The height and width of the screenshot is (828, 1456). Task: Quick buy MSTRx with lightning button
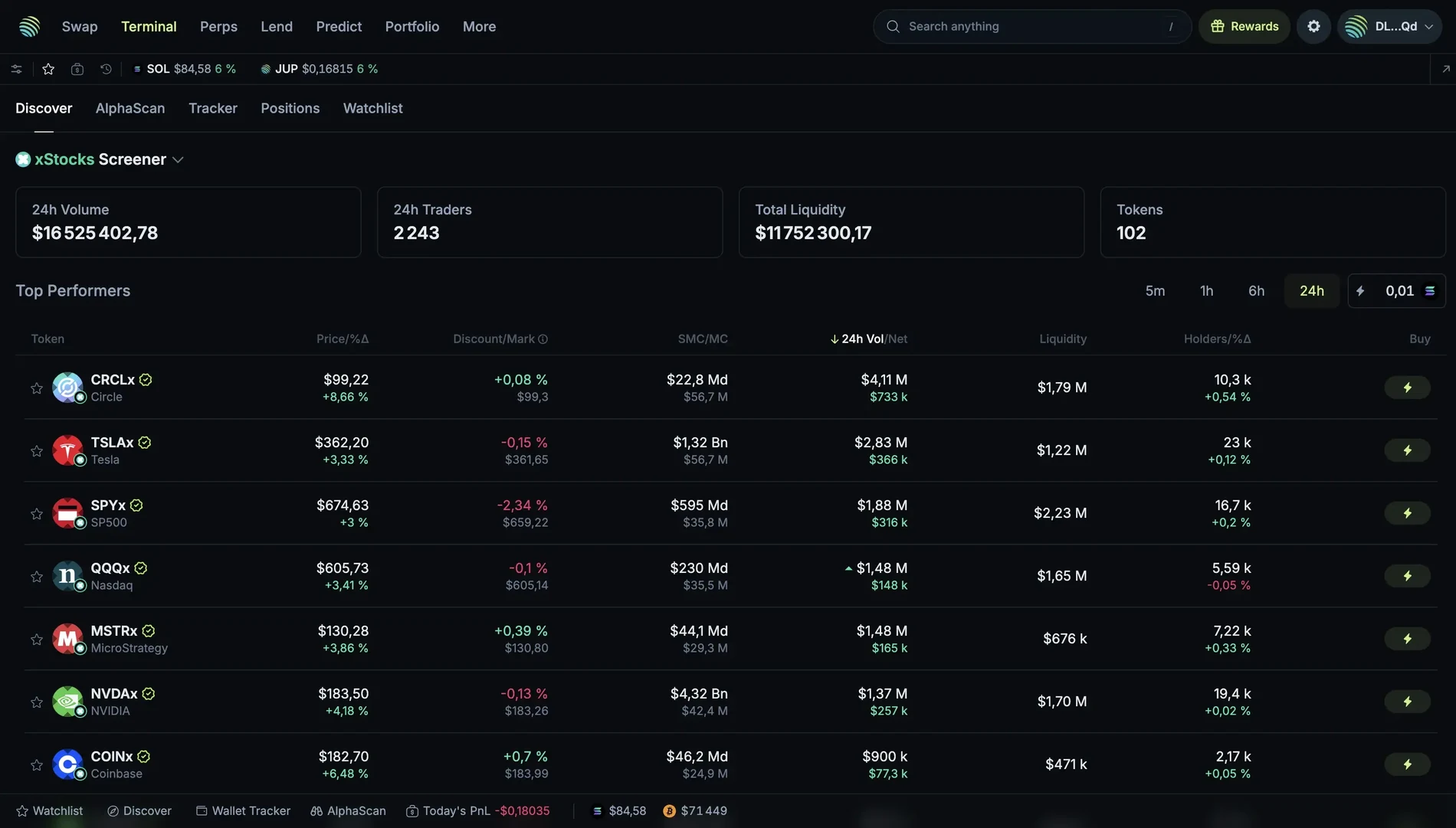(1407, 639)
